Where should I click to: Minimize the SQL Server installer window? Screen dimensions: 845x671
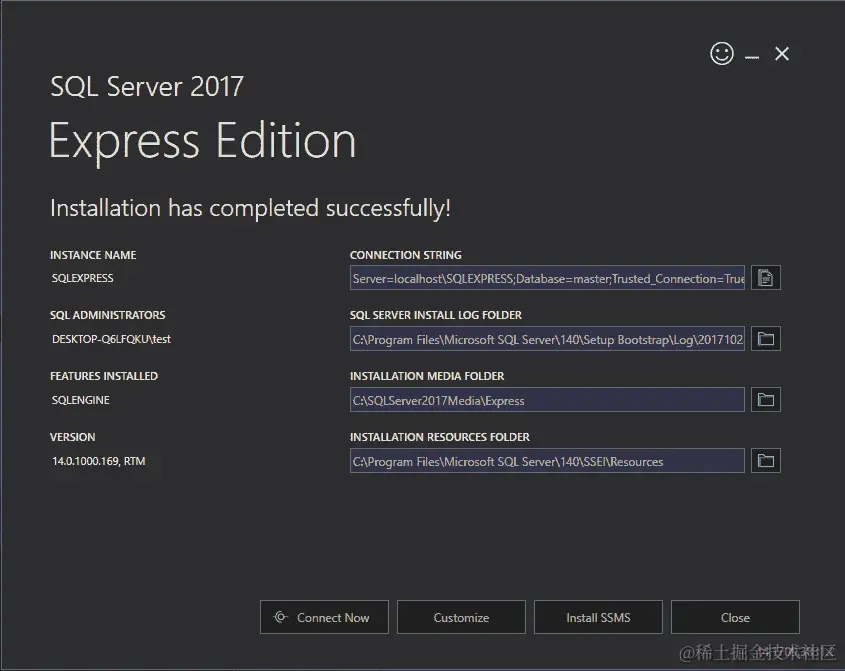(x=752, y=57)
